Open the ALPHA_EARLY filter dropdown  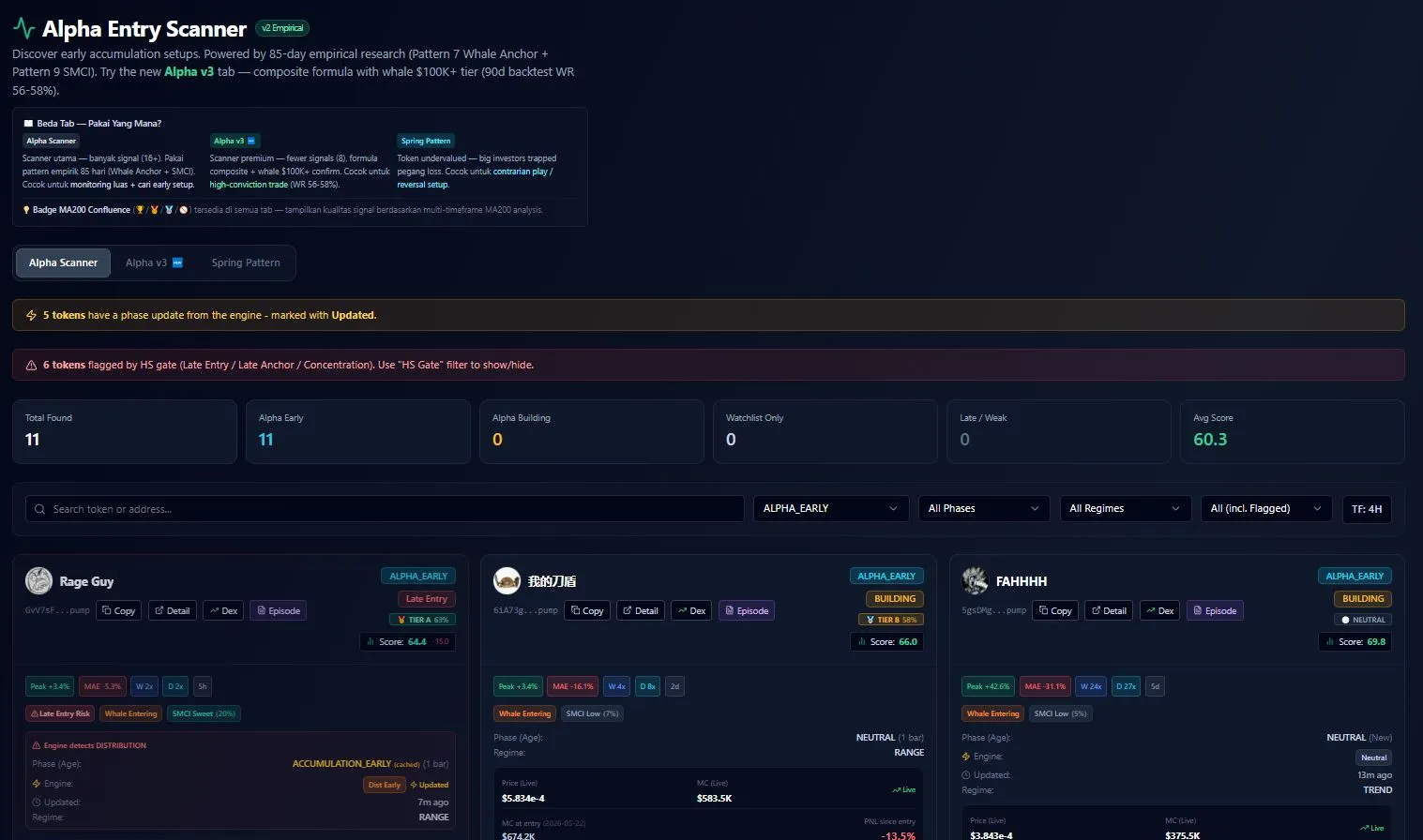(x=831, y=508)
